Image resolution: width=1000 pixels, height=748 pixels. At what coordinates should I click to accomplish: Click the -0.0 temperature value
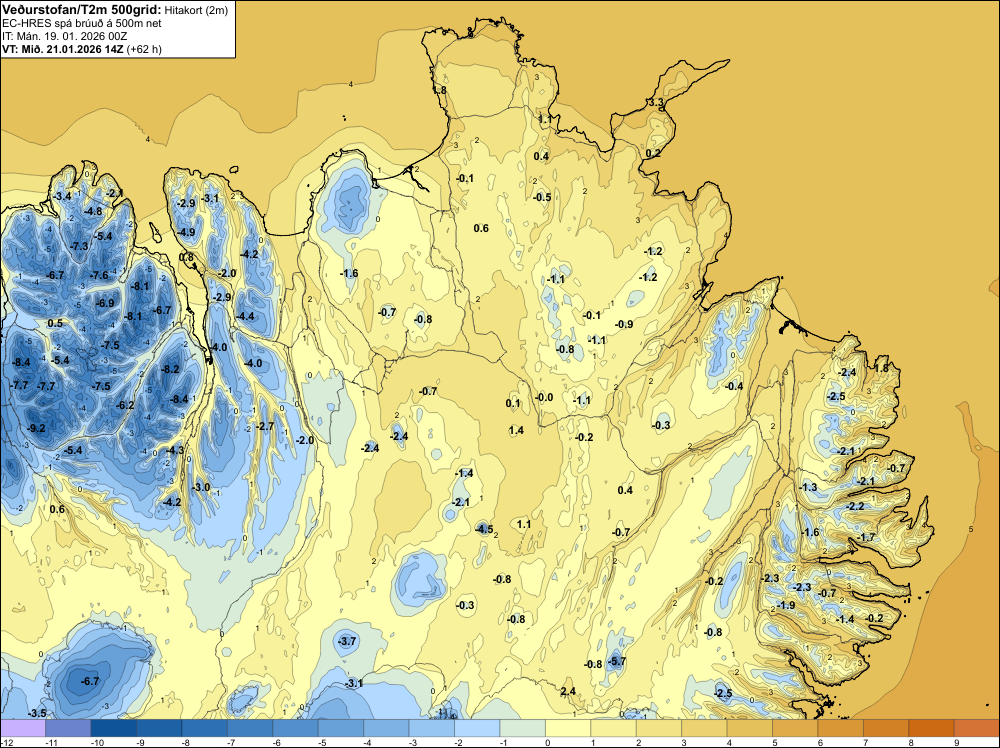pos(544,397)
